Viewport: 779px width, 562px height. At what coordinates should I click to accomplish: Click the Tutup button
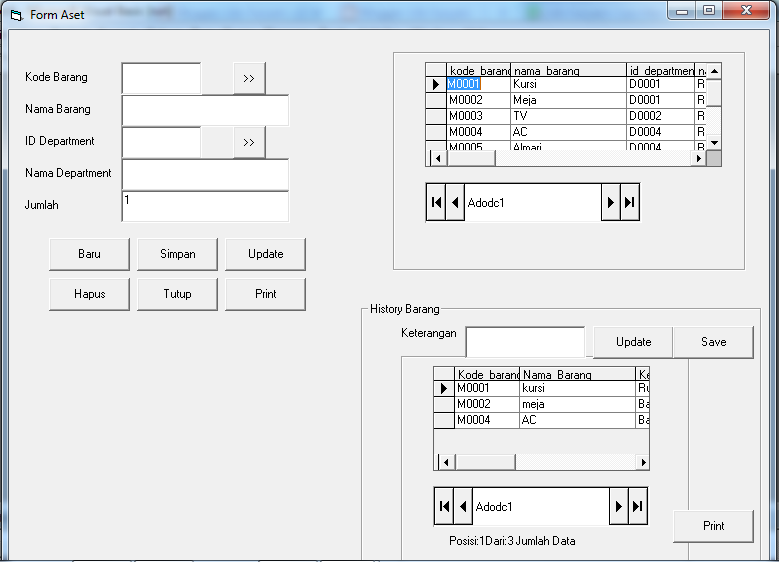(x=177, y=294)
